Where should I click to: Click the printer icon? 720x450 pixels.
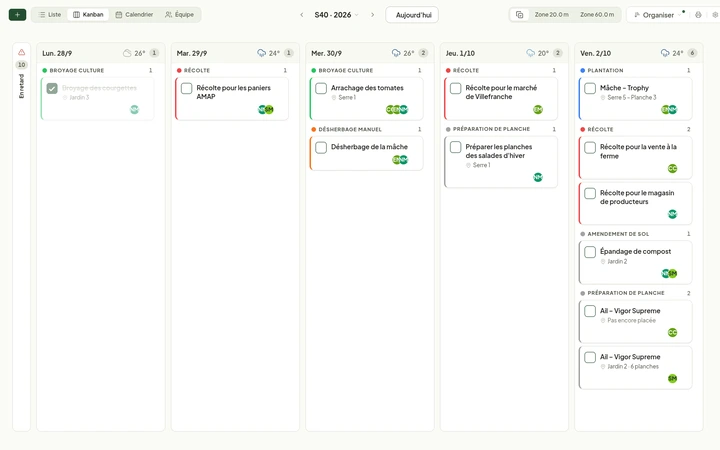698,15
